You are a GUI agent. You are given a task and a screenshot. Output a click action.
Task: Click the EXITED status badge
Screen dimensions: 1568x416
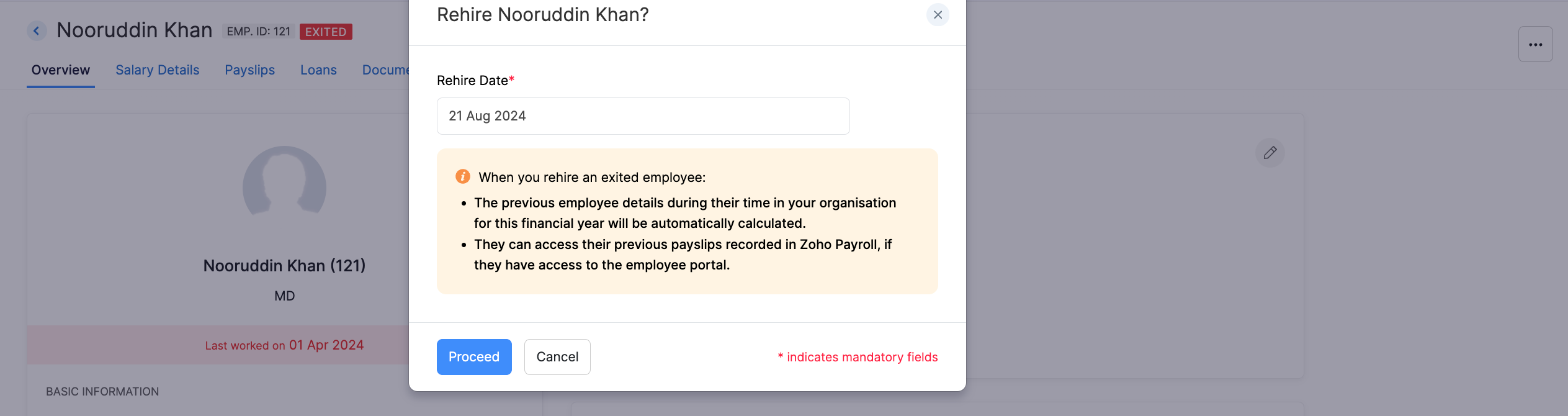[326, 32]
